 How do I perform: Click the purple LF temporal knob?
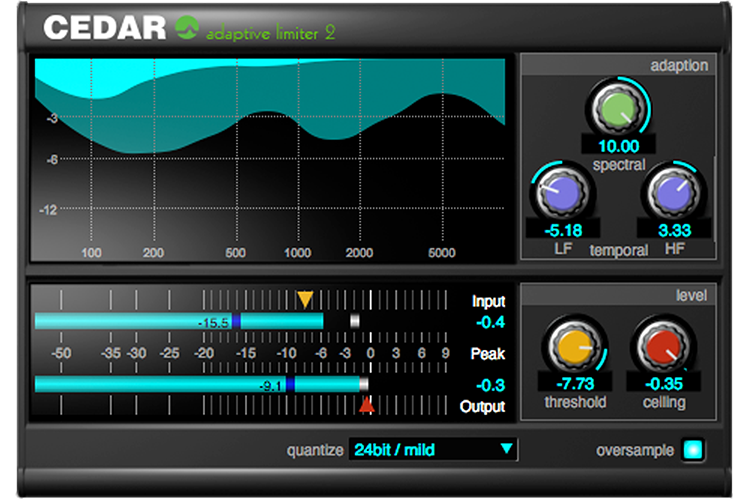[x=562, y=193]
